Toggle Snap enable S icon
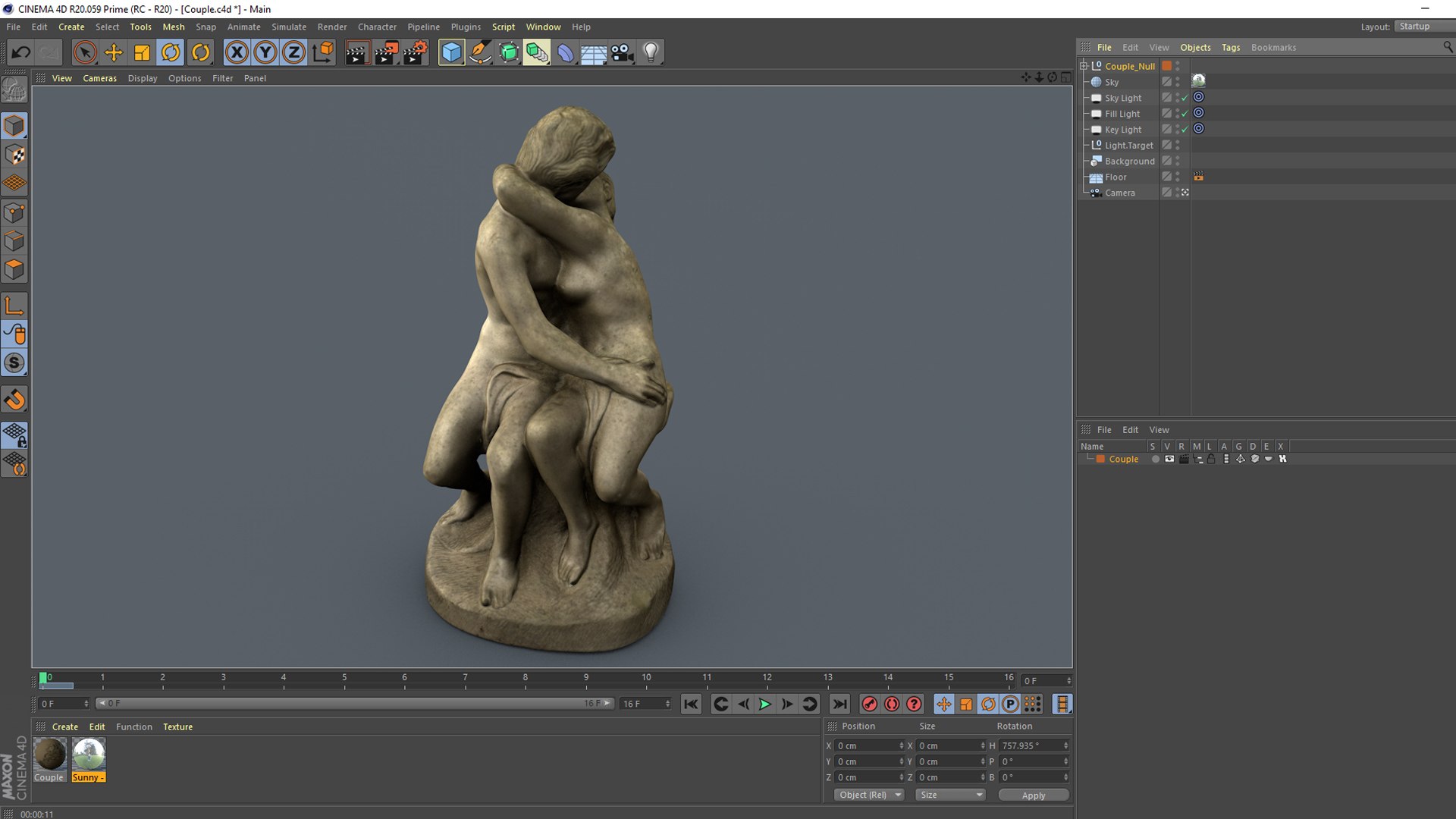This screenshot has height=819, width=1456. click(14, 363)
